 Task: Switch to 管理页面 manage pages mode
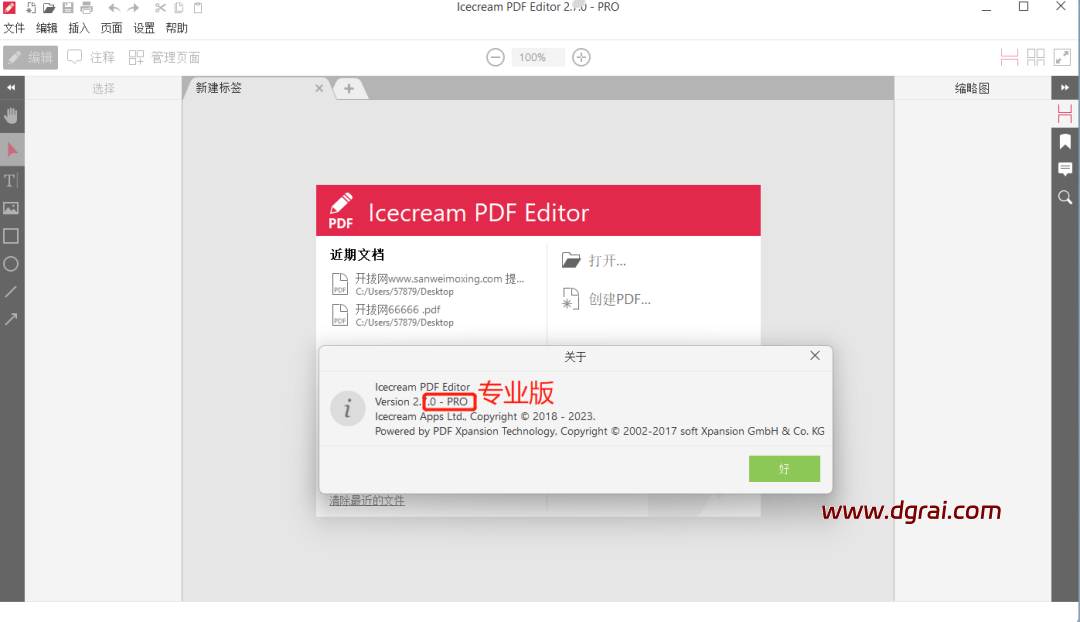[165, 57]
